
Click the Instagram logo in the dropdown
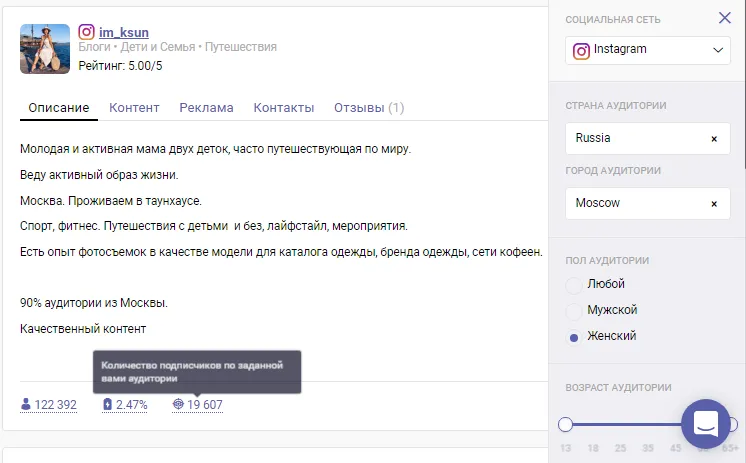point(581,50)
